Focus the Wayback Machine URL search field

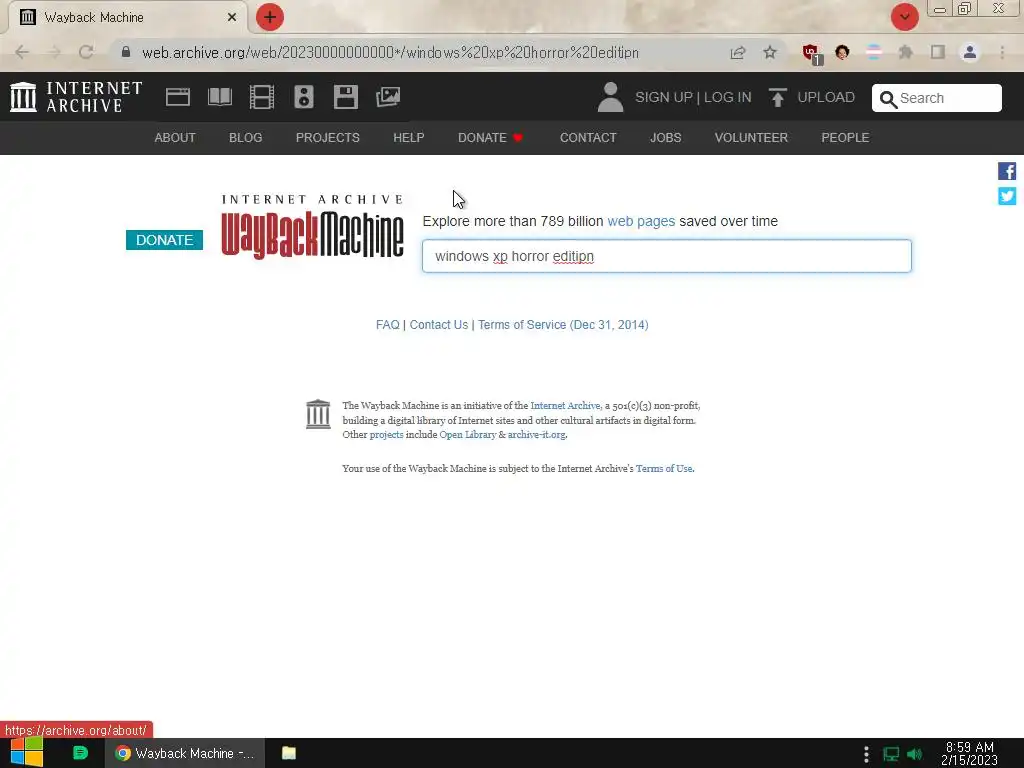(x=667, y=256)
